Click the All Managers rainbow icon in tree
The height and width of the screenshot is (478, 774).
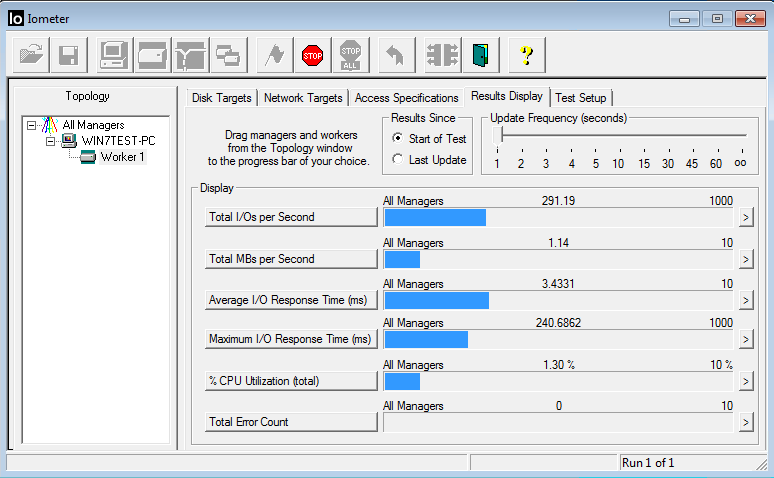point(49,125)
